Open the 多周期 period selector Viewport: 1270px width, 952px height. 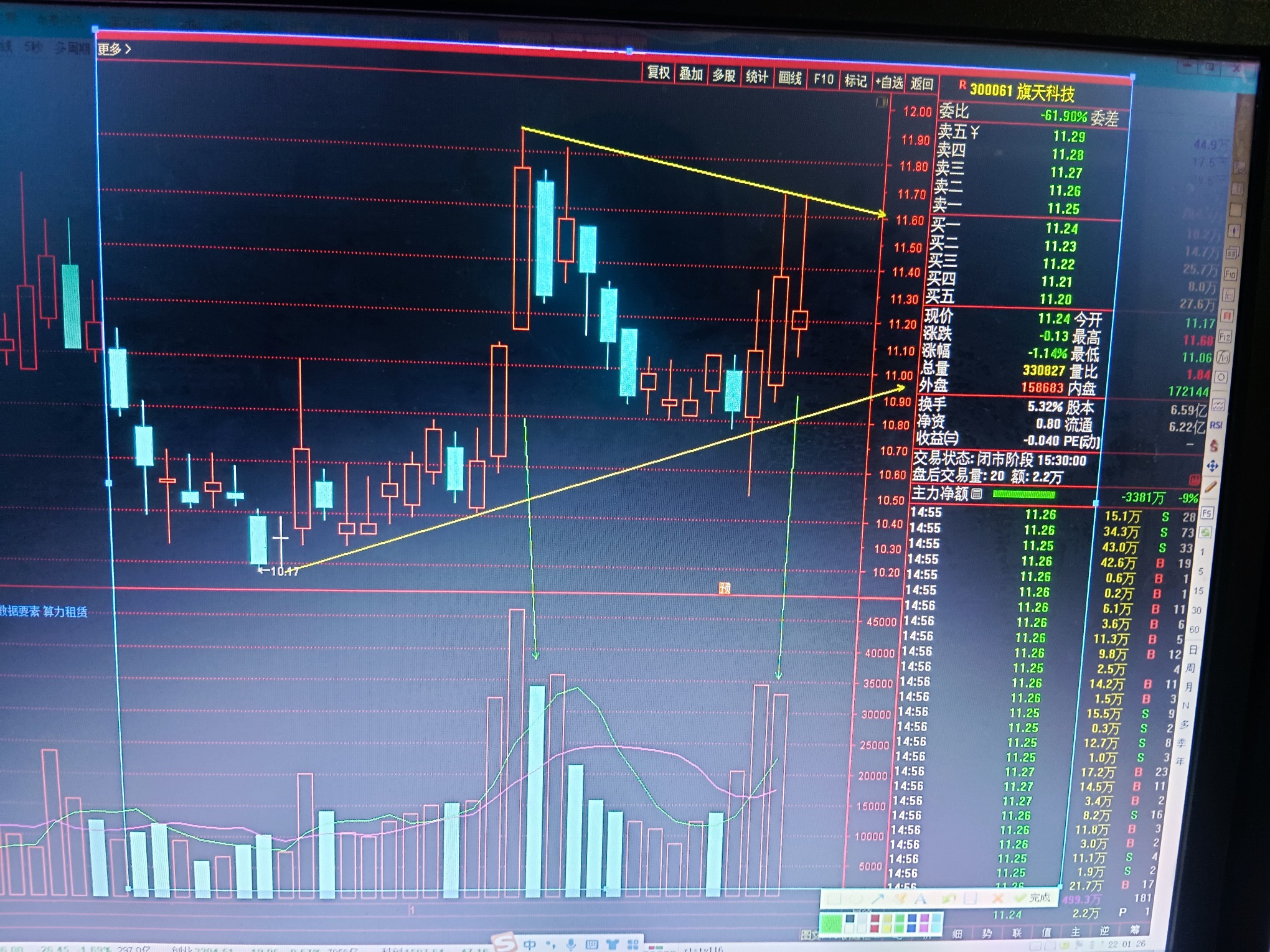coord(72,48)
